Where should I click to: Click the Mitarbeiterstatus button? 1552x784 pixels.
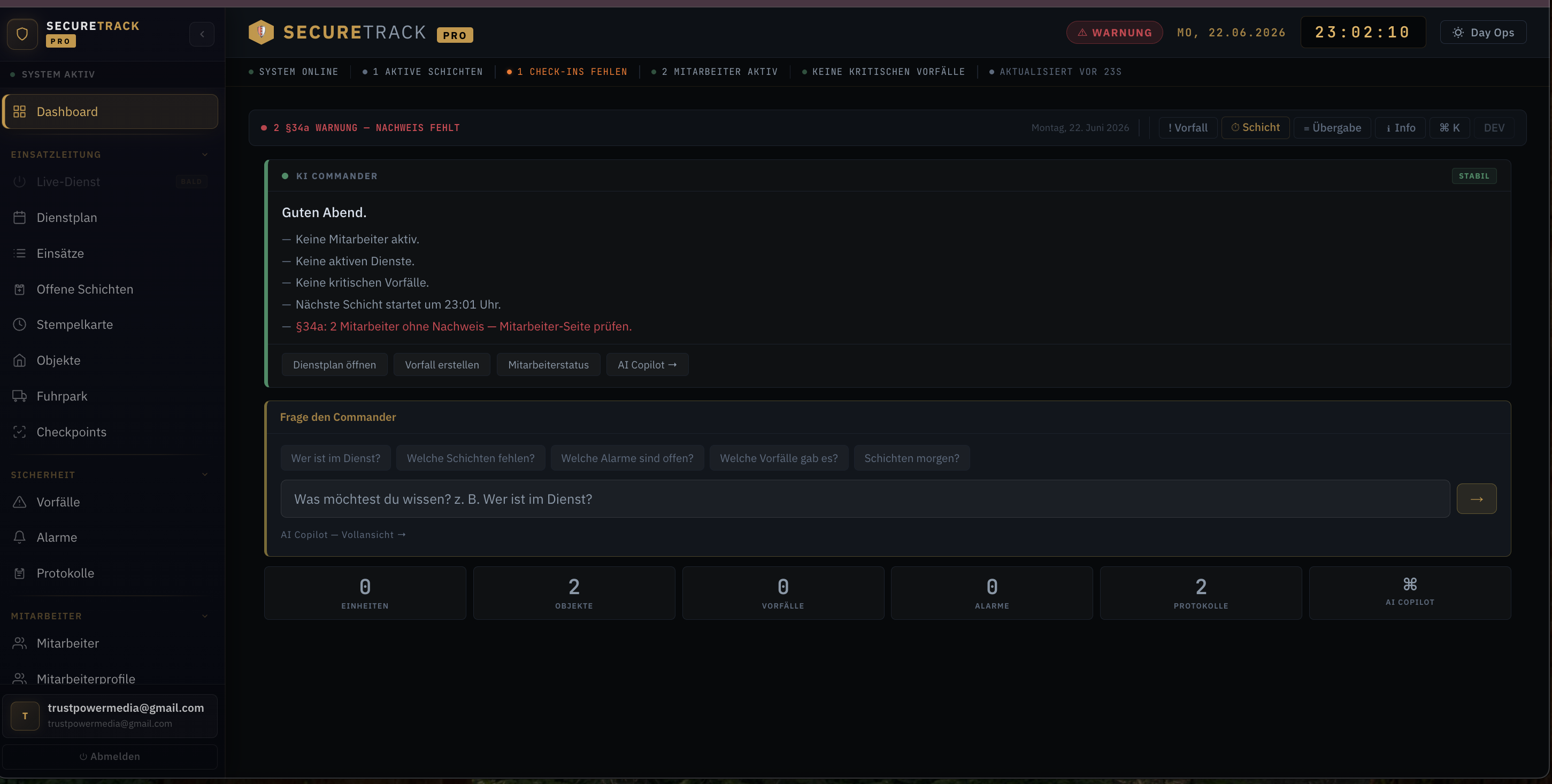pos(548,365)
